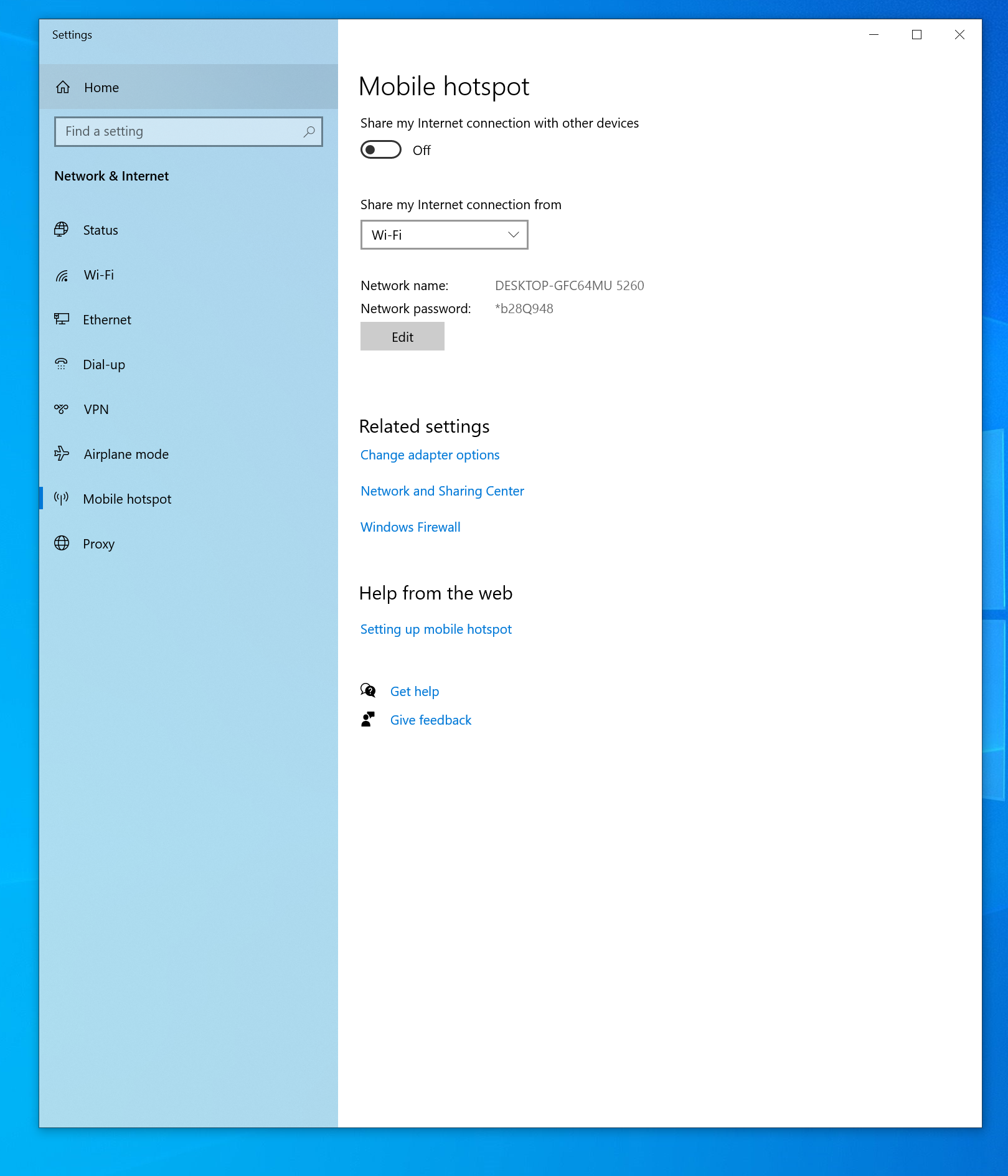Click the Airplane mode plane icon
This screenshot has height=1176, width=1008.
tap(61, 454)
